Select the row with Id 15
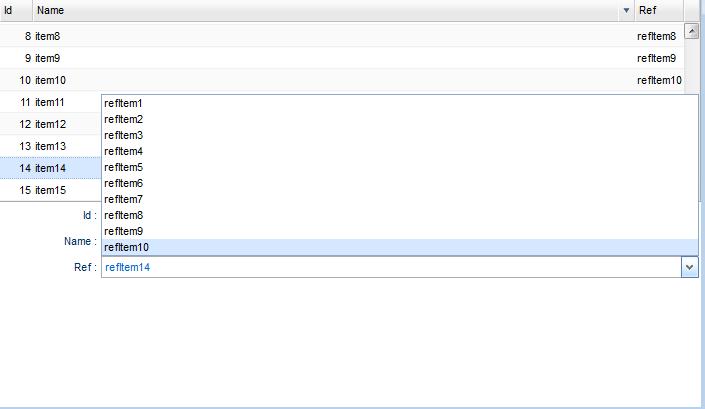 [x=50, y=190]
